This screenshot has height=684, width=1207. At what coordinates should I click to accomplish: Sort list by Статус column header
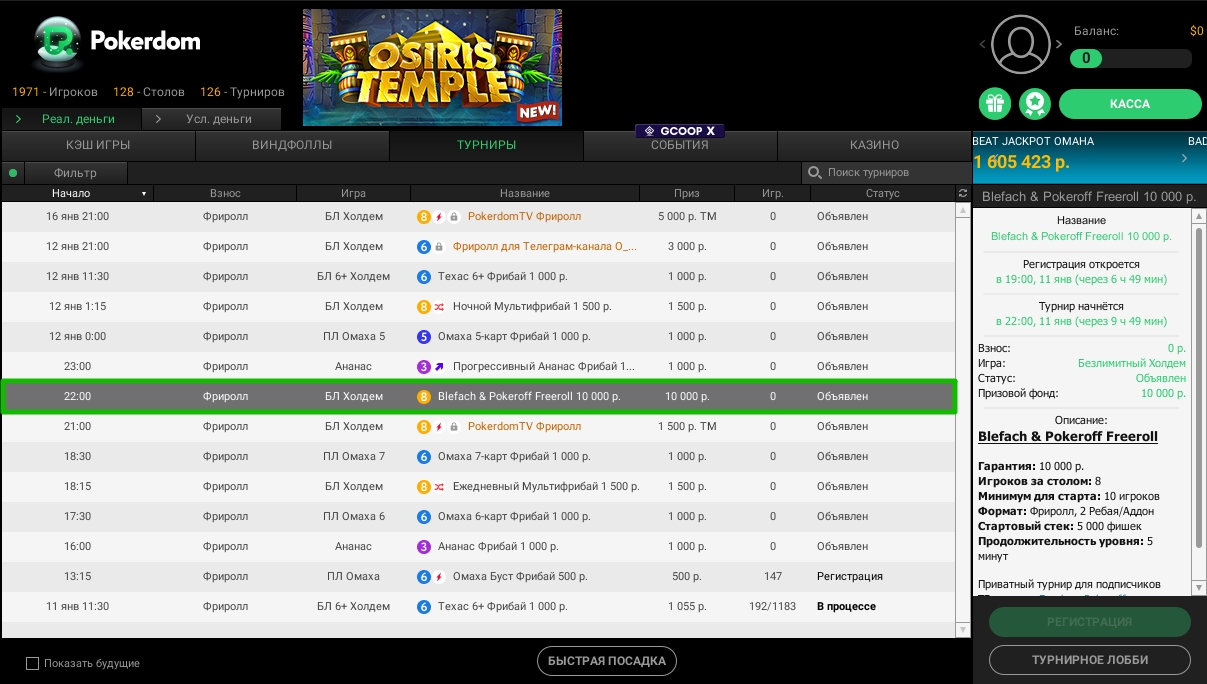(x=883, y=193)
